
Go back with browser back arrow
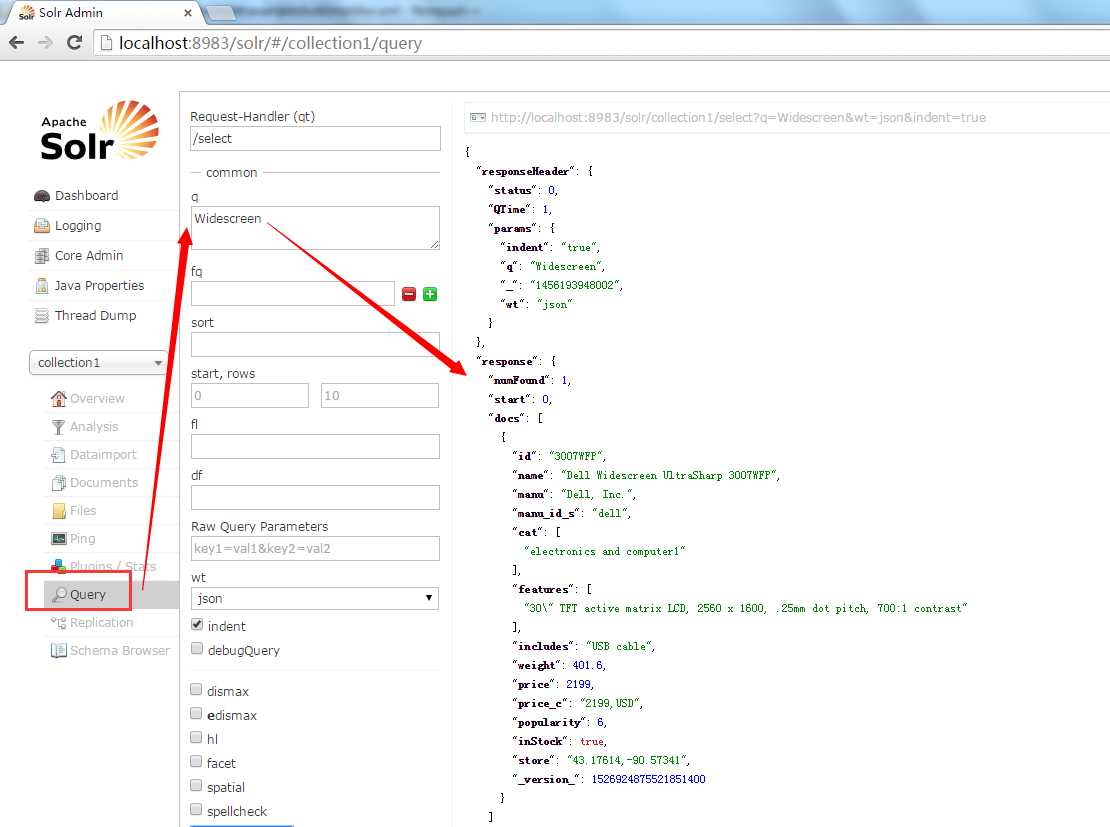pyautogui.click(x=16, y=42)
